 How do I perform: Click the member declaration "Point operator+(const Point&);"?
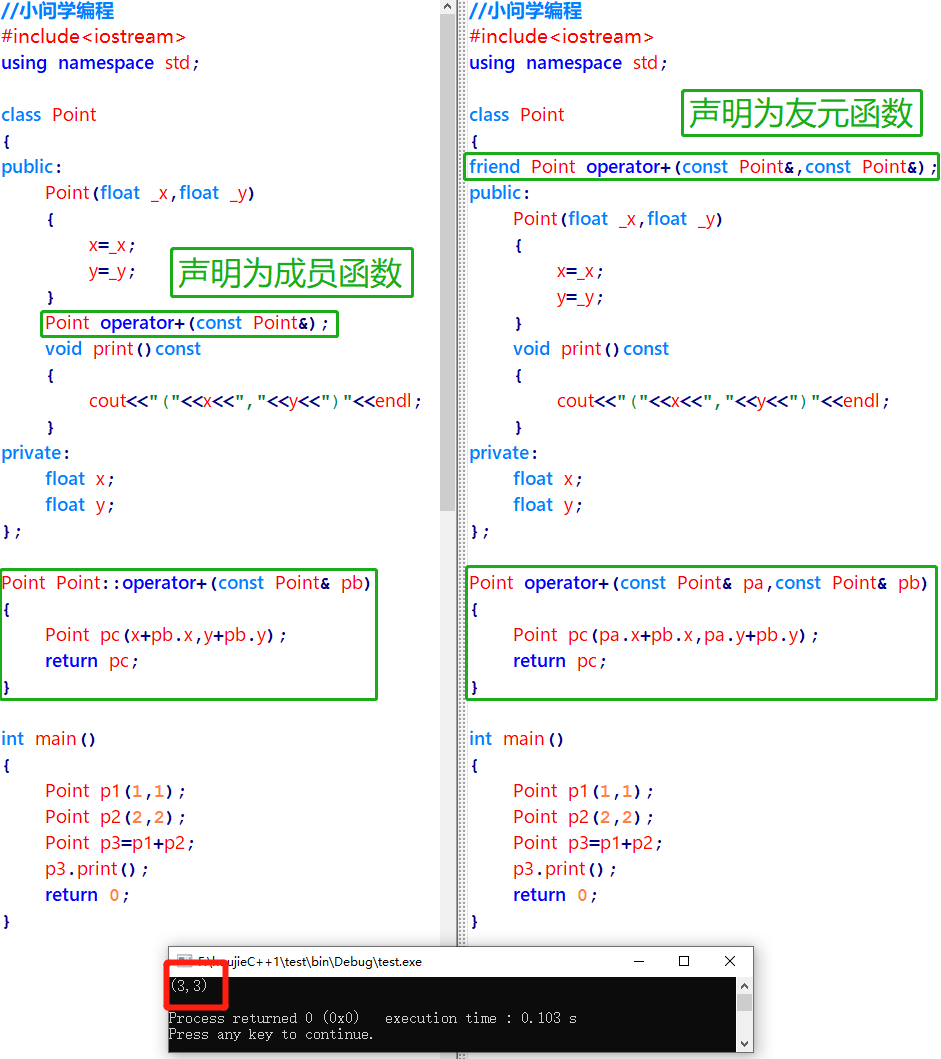point(187,323)
